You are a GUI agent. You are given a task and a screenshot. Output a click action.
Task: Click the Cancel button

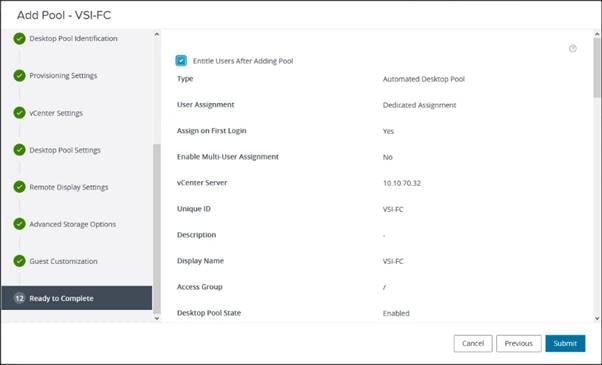473,344
